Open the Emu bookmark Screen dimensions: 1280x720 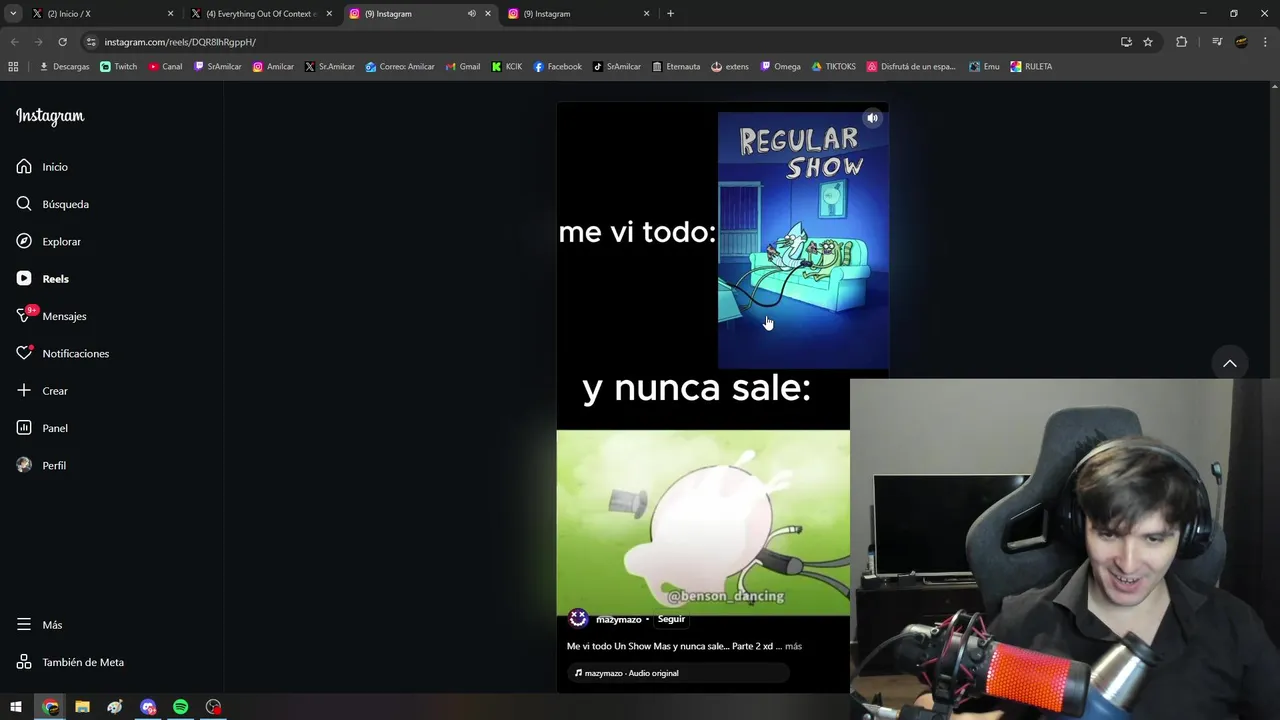click(984, 67)
